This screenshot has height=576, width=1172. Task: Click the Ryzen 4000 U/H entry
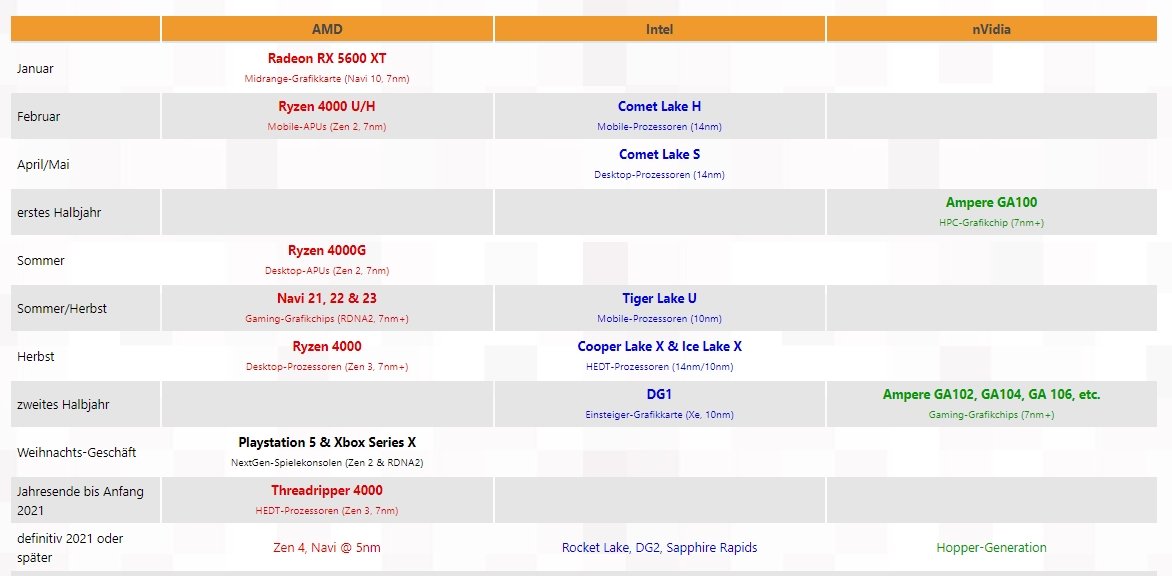coord(327,107)
